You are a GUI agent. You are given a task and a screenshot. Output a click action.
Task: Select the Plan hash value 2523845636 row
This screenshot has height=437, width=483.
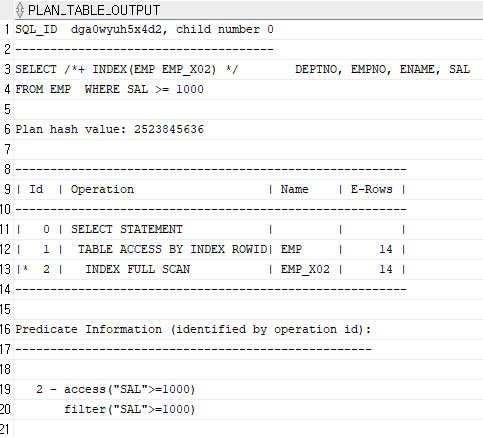[248, 130]
